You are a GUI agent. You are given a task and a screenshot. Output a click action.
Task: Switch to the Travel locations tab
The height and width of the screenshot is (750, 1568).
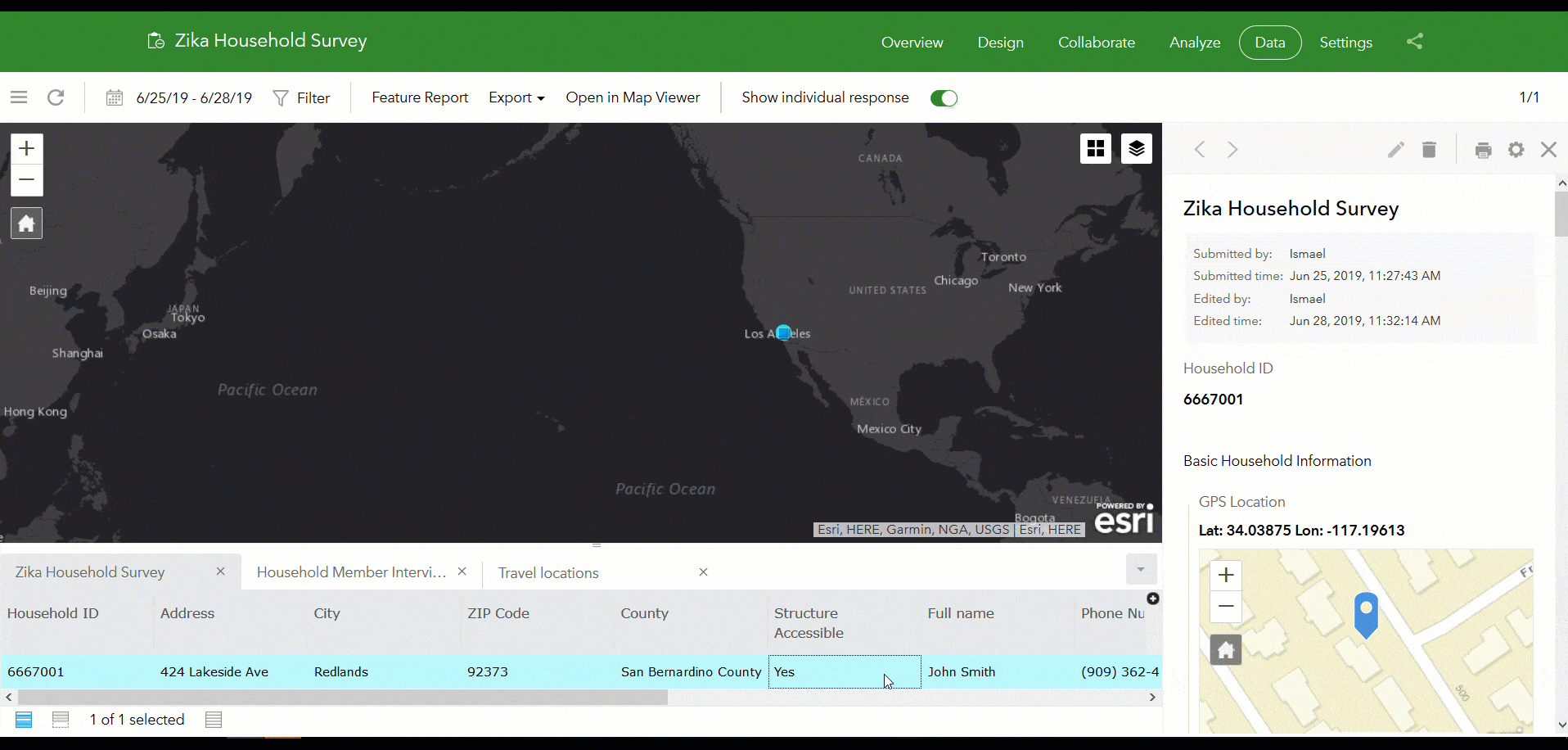click(548, 572)
